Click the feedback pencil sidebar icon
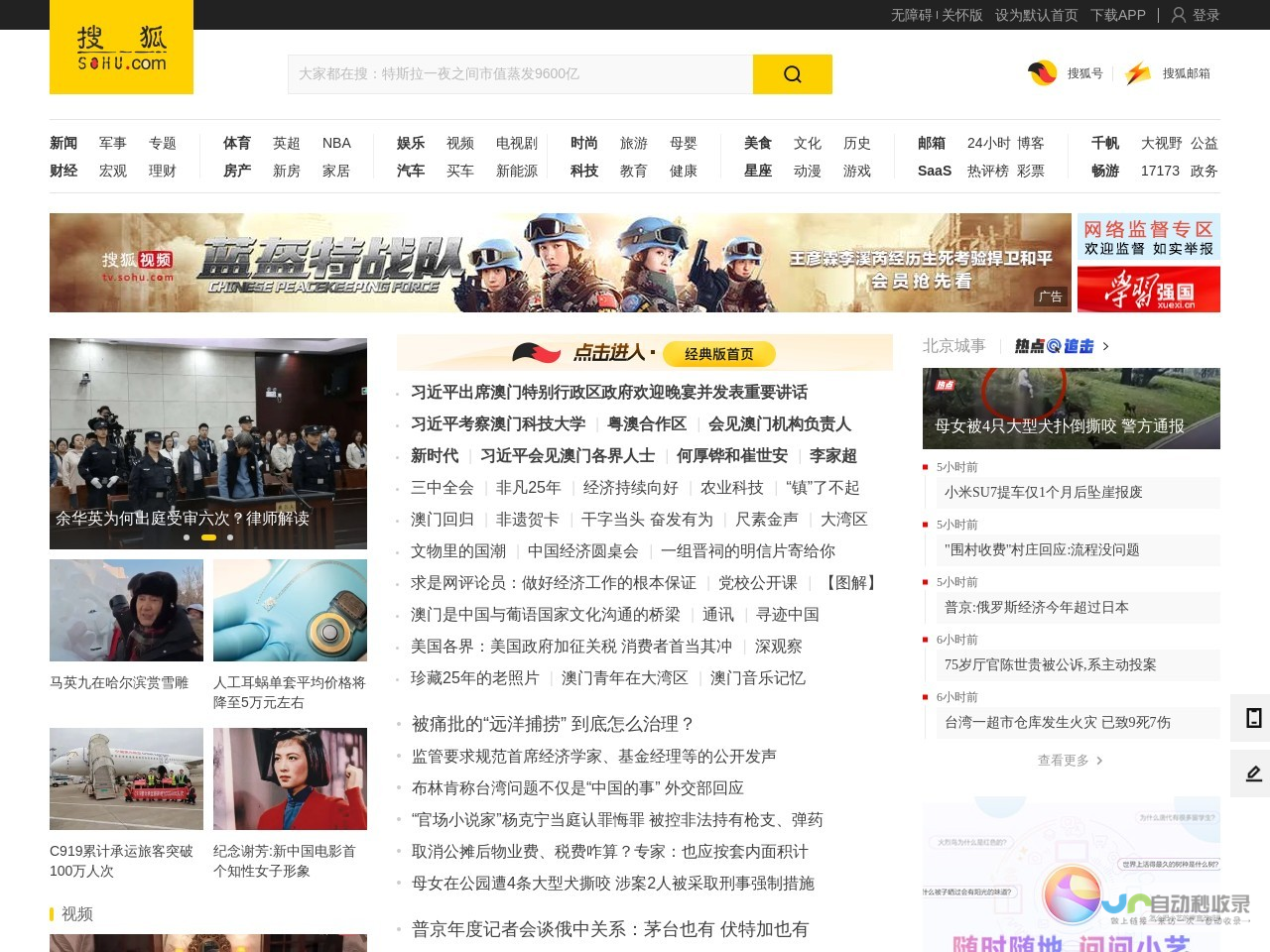The height and width of the screenshot is (952, 1270). tap(1253, 773)
